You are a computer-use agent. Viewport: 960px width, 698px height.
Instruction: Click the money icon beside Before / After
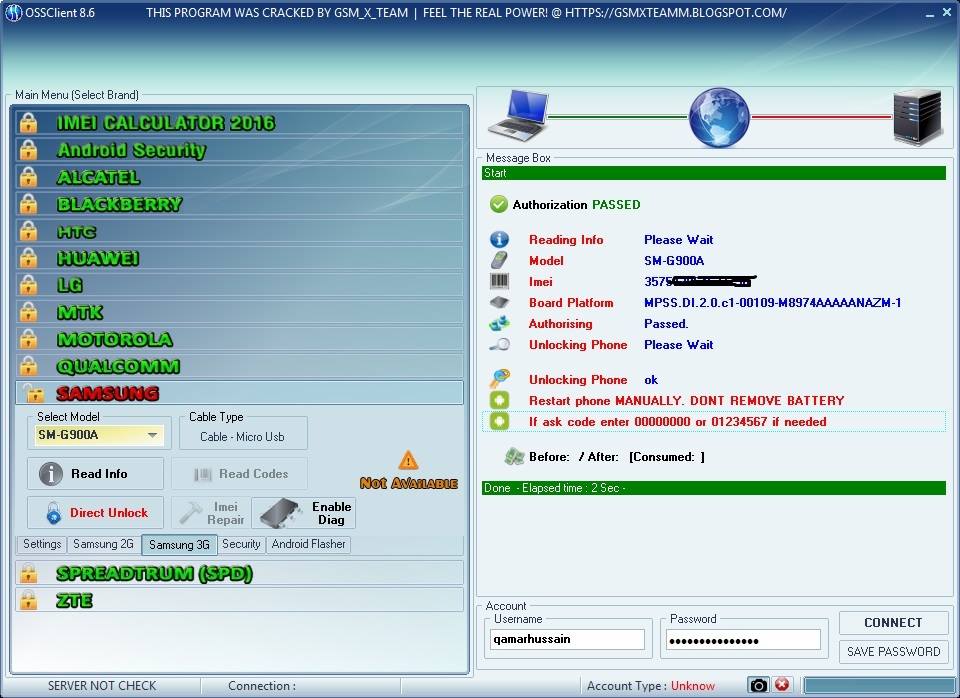coord(514,456)
